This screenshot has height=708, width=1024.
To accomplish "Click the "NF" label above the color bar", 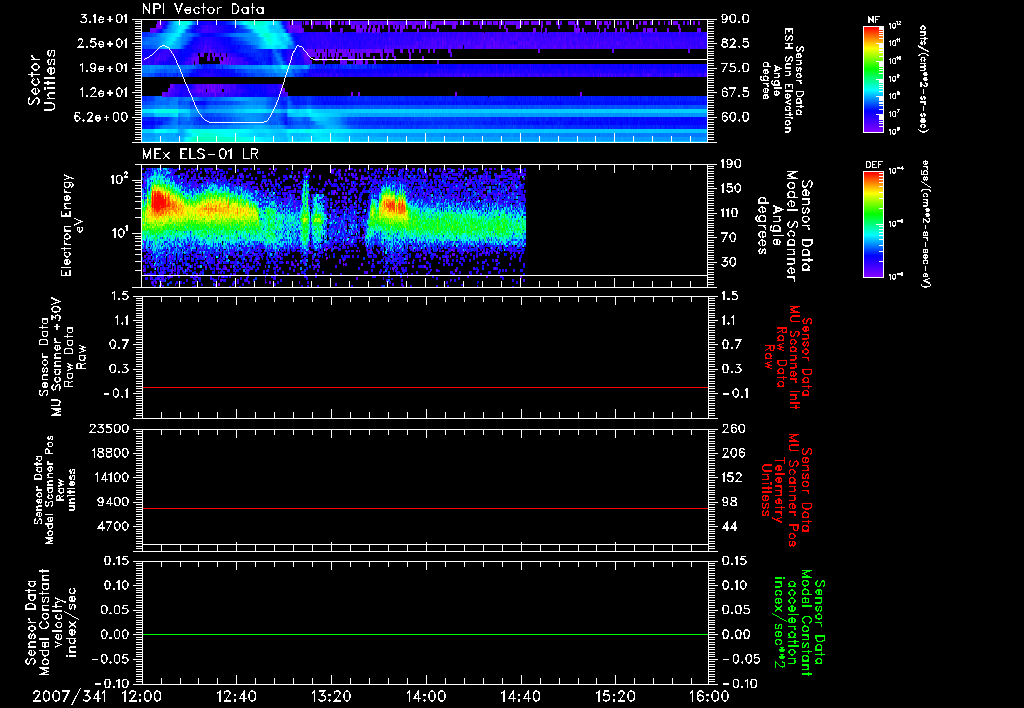I will click(873, 20).
